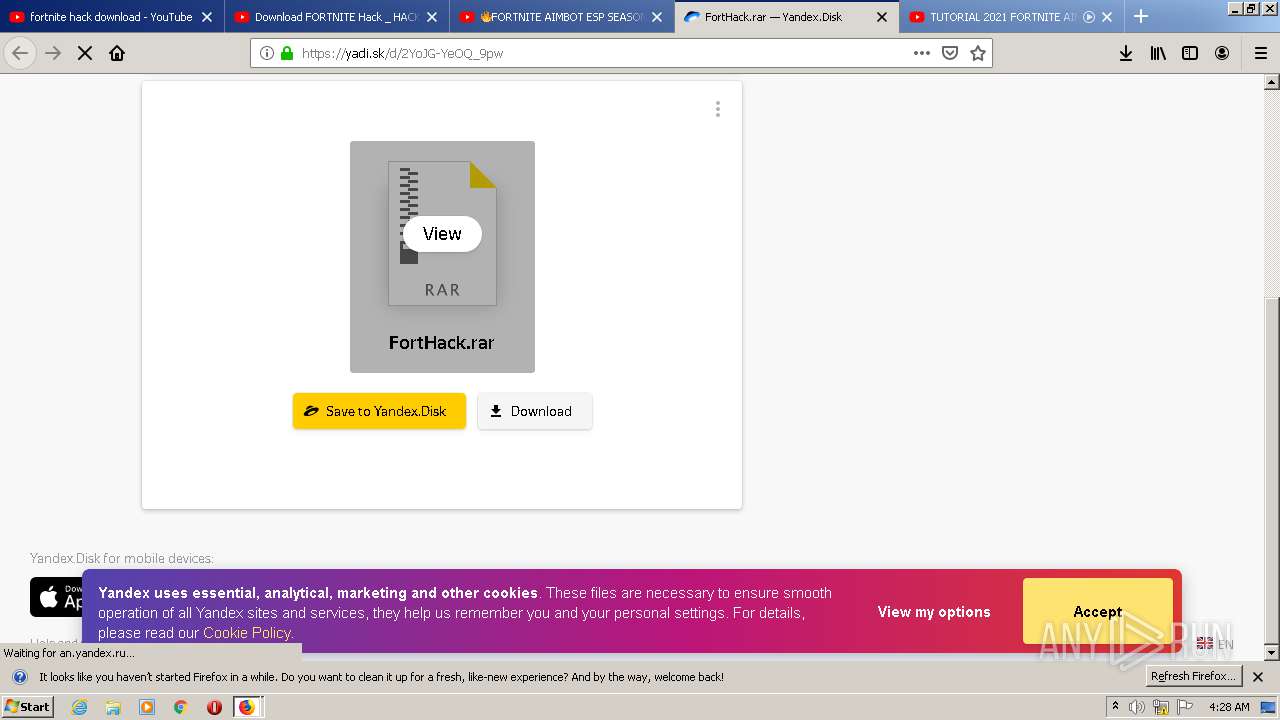Open the App Store download badge
This screenshot has height=720, width=1280.
coord(57,597)
